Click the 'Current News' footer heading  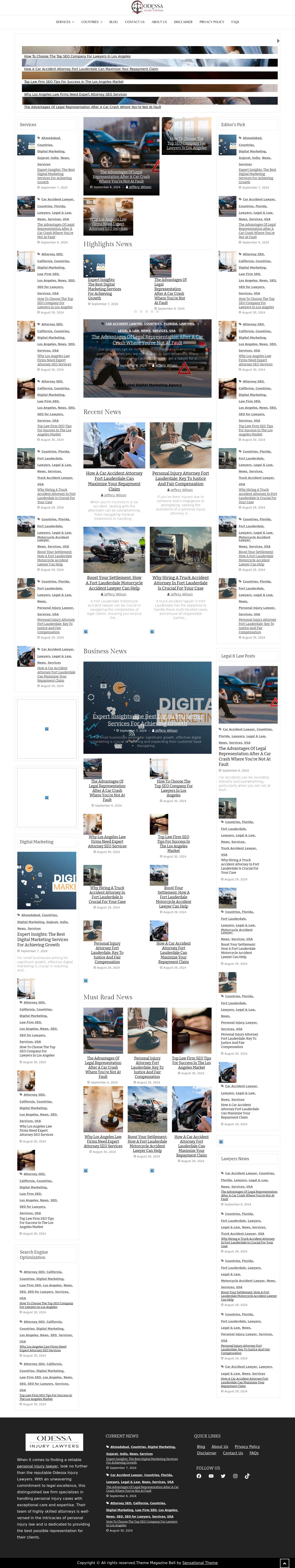122,1436
